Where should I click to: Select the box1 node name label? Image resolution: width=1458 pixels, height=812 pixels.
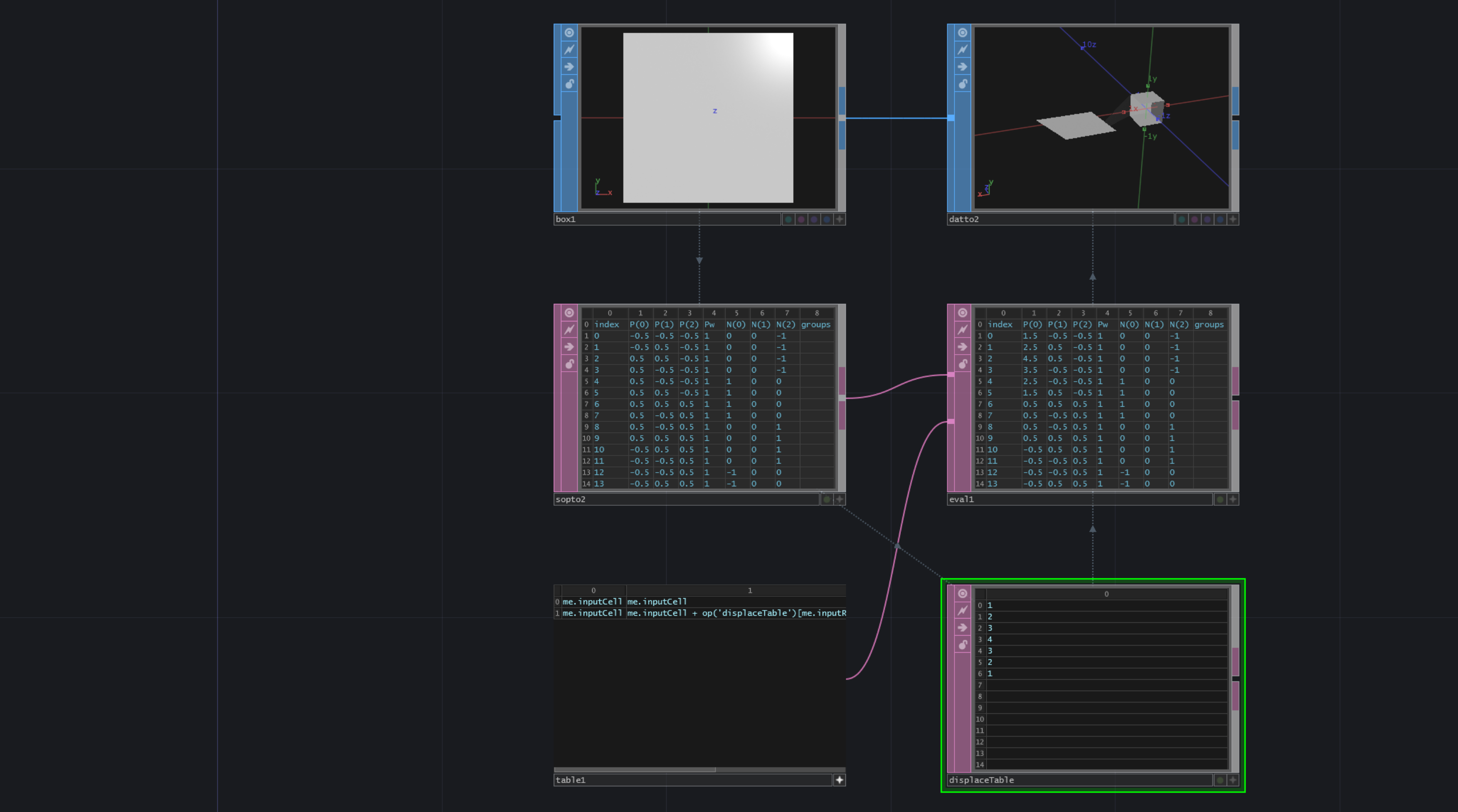tap(667, 219)
